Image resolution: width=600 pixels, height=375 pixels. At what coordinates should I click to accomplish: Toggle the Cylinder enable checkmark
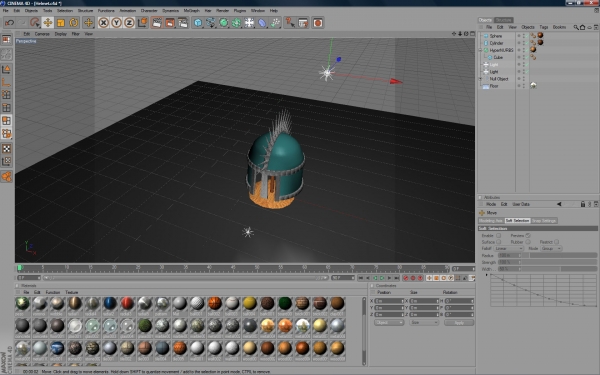tap(527, 43)
